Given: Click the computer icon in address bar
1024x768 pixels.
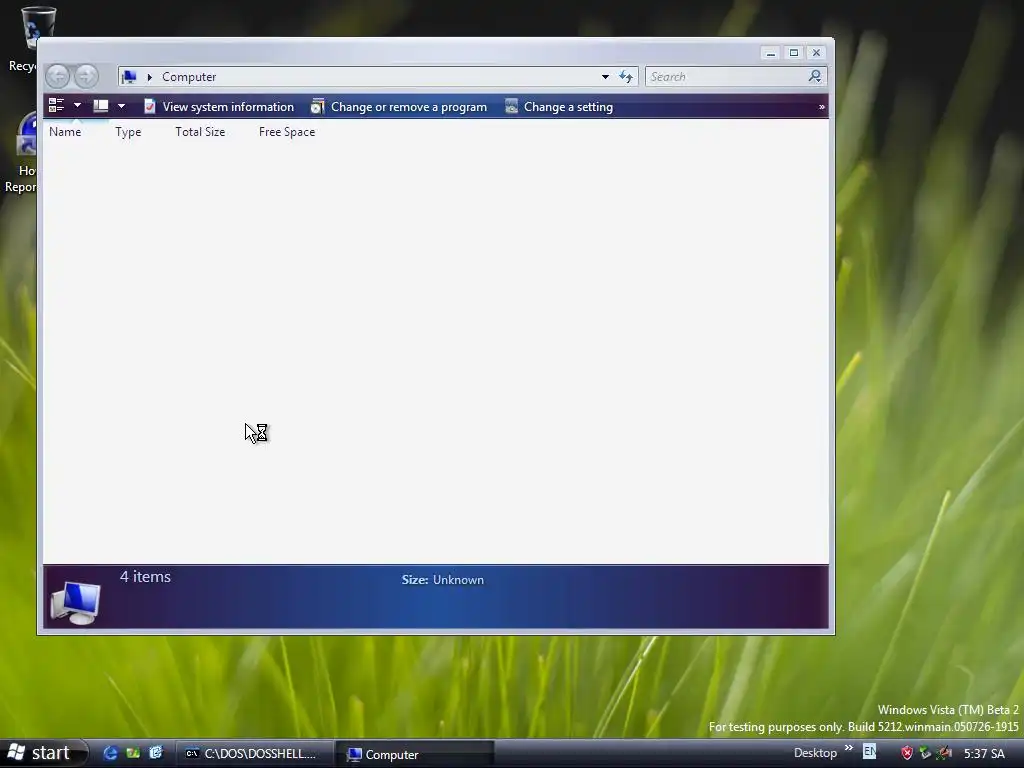Looking at the screenshot, I should click(x=129, y=76).
